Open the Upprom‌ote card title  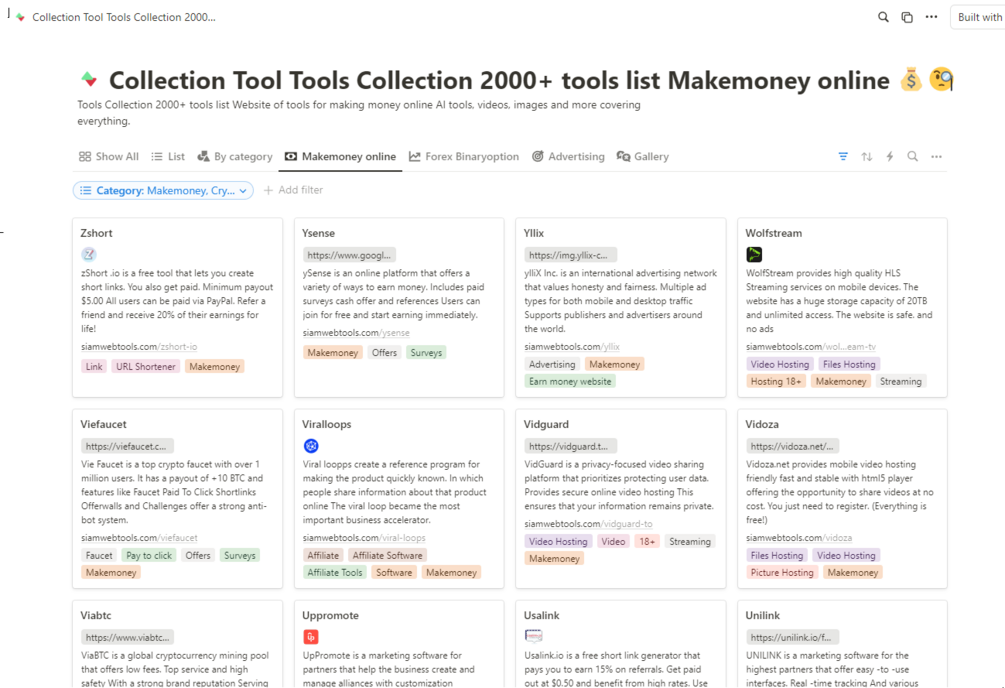point(330,615)
